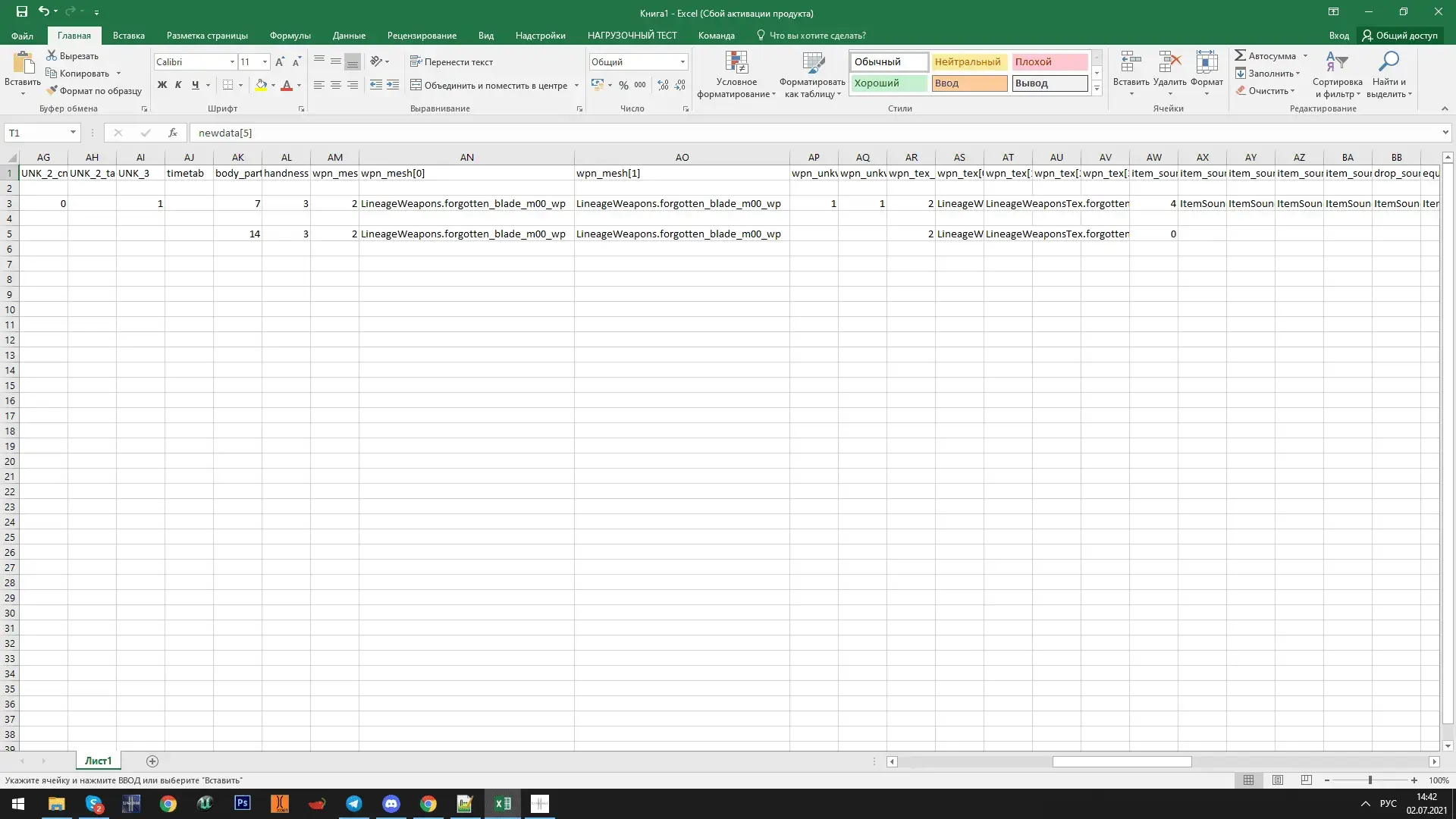Open Find and Select (Найти и выделить)
The image size is (1456, 819).
pos(1389,74)
